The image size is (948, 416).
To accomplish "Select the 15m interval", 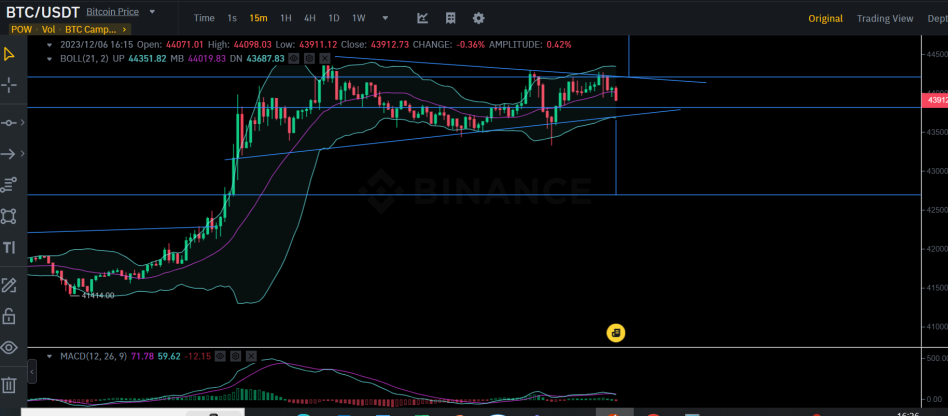I will 258,18.
